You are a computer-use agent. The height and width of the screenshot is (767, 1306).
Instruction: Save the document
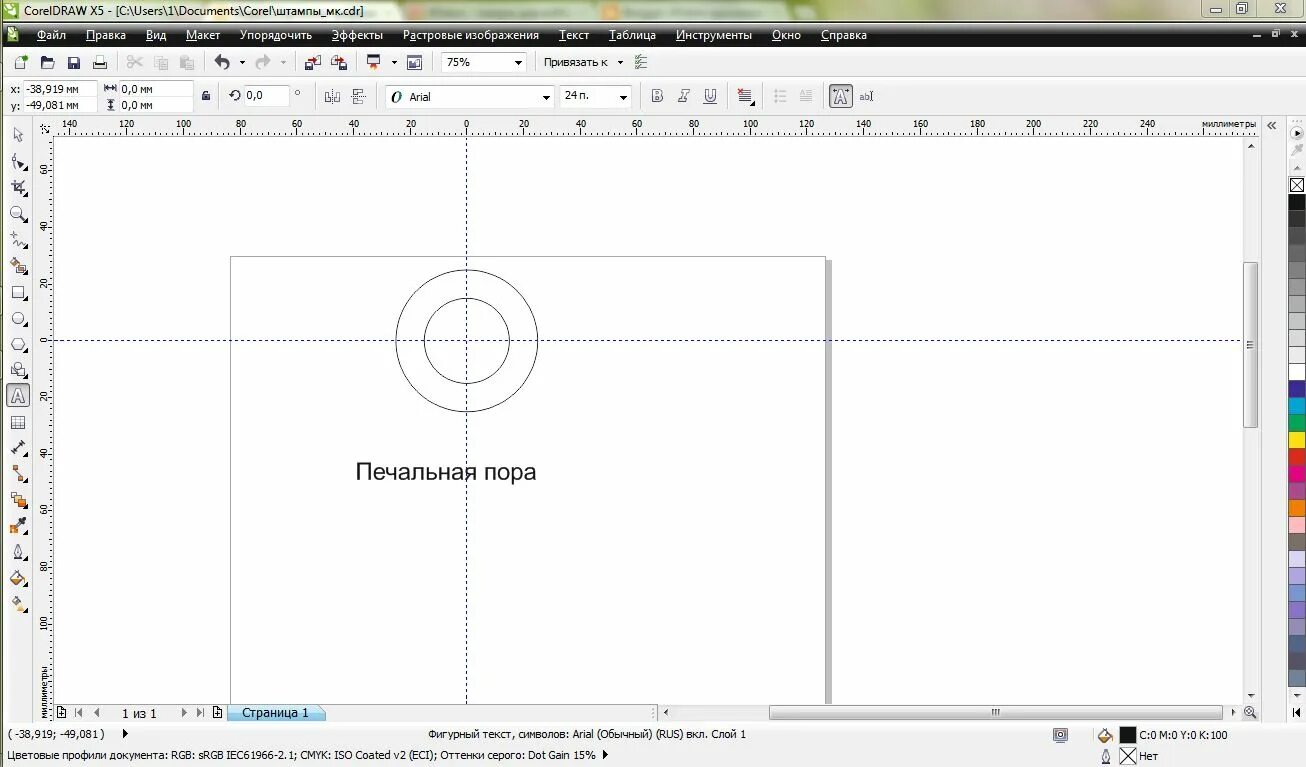[73, 62]
